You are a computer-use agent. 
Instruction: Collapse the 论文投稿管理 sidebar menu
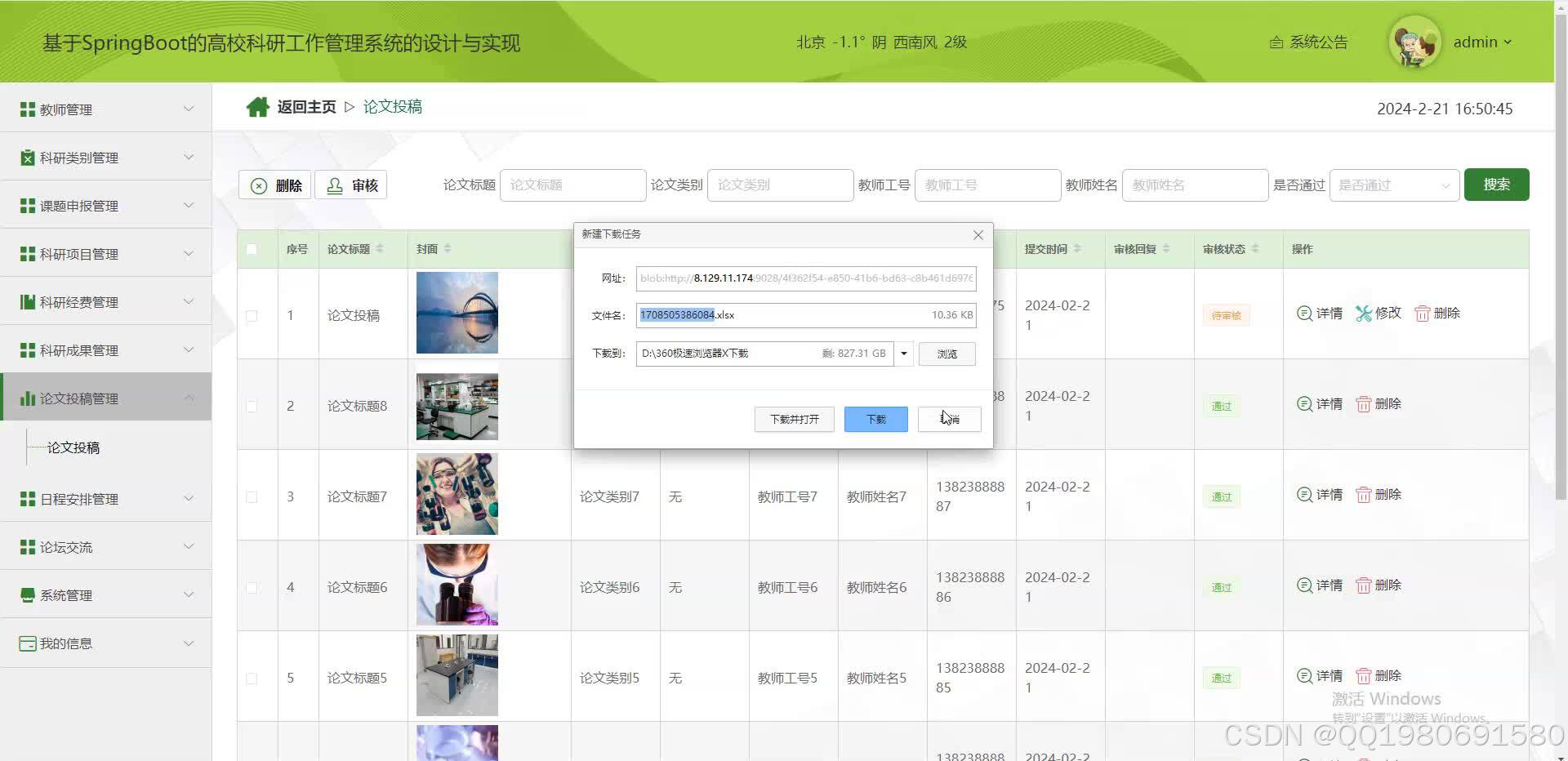point(106,398)
